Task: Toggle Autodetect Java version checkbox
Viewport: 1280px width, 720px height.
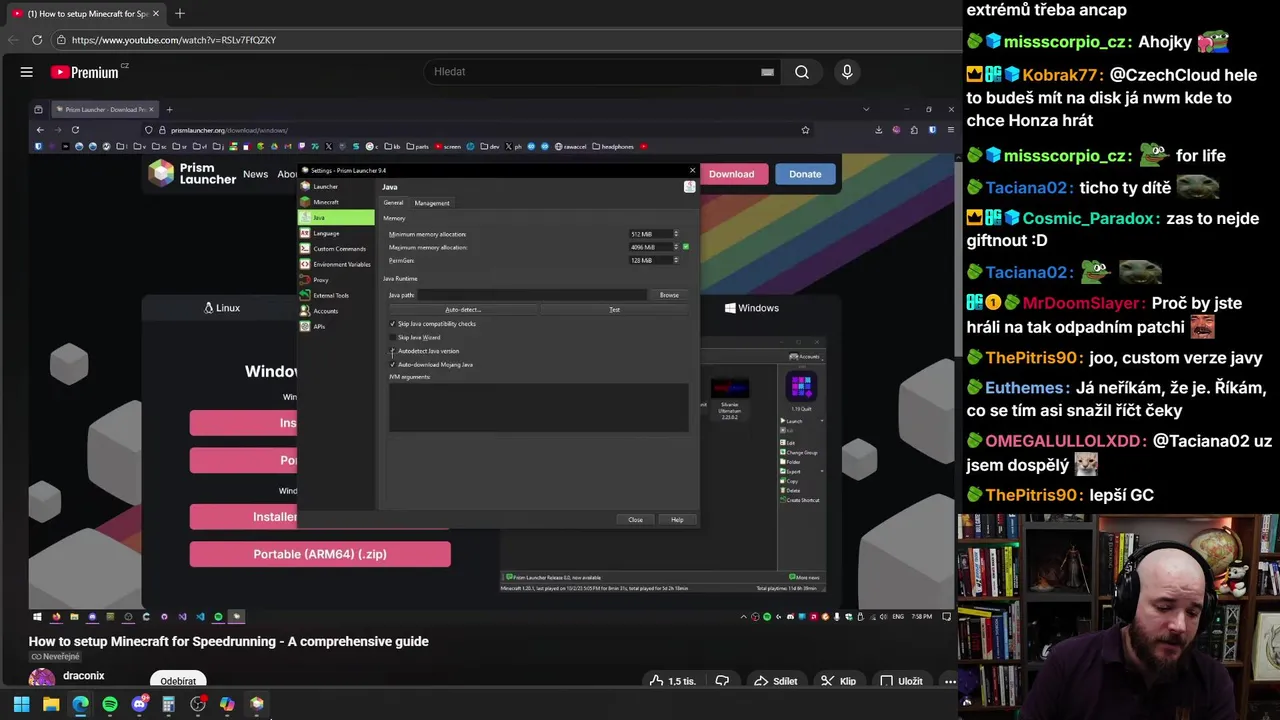Action: pos(392,351)
